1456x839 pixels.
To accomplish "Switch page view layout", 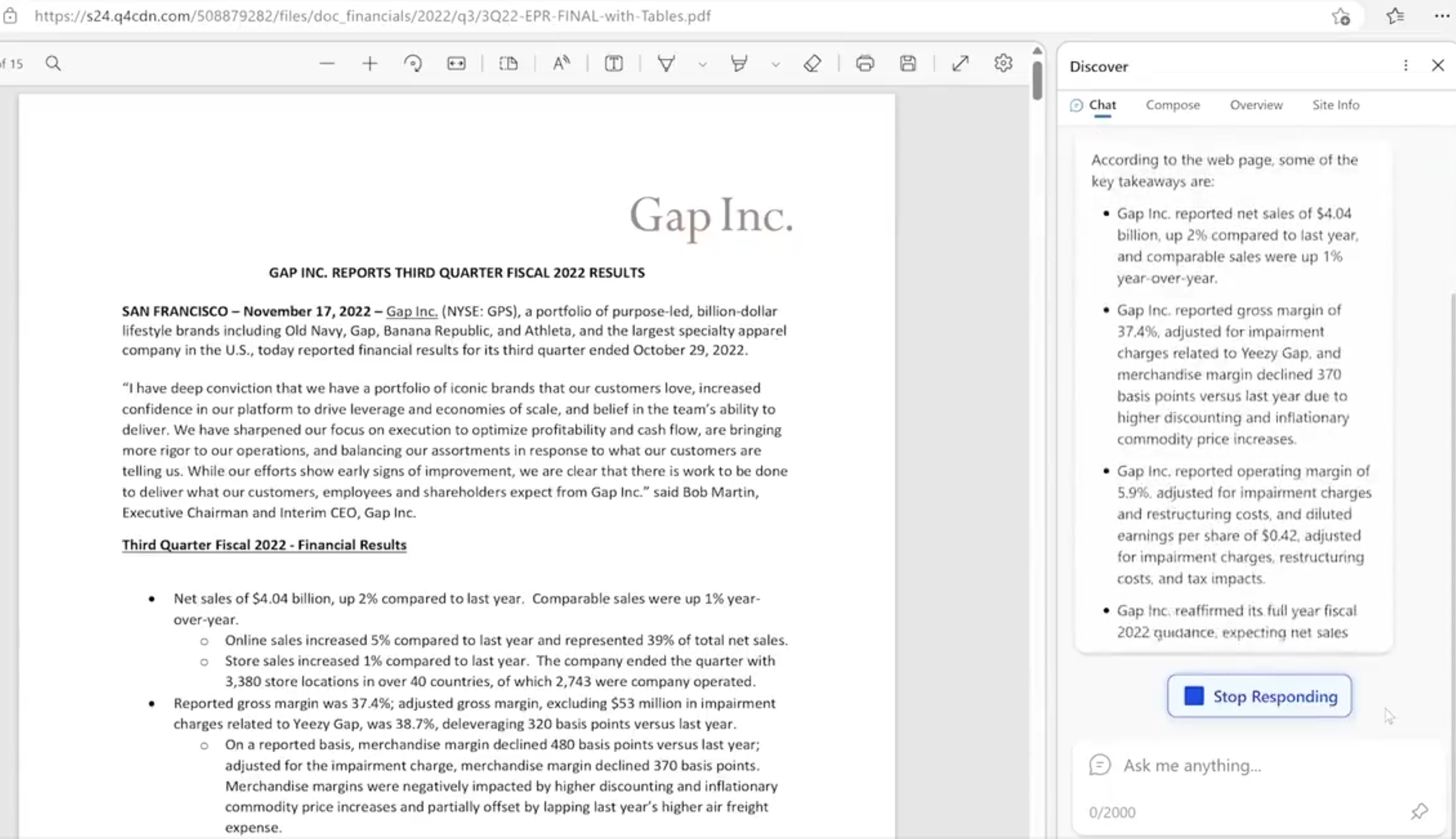I will coord(509,64).
